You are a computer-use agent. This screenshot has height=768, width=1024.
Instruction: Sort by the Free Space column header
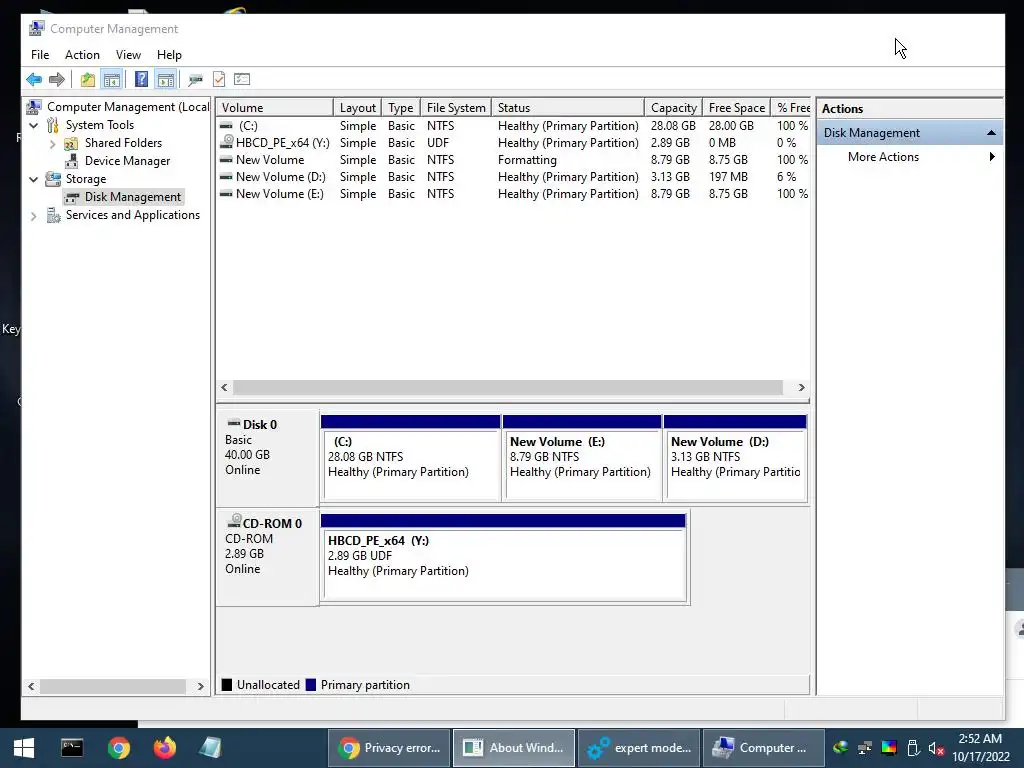(x=737, y=108)
